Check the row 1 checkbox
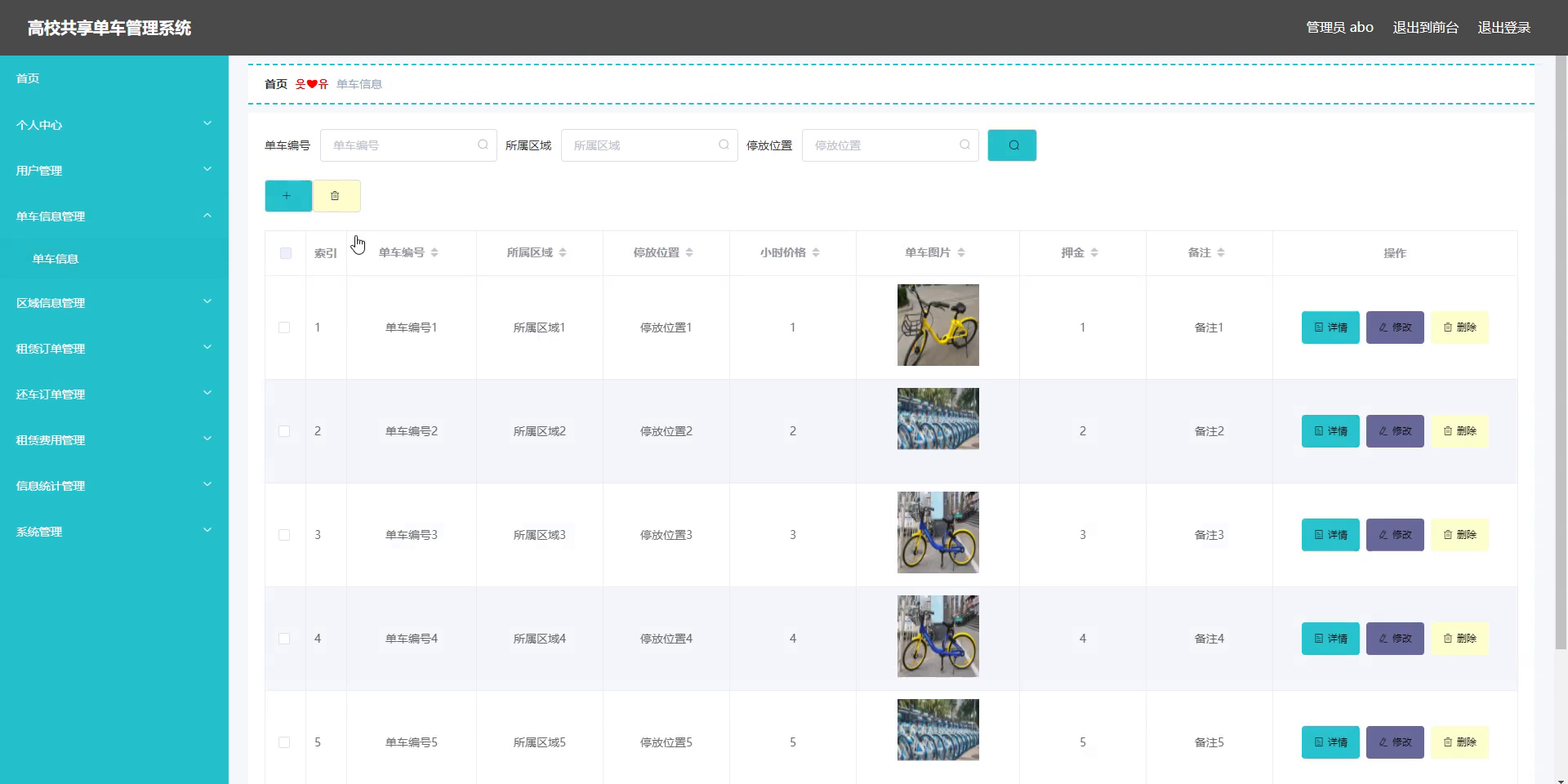The height and width of the screenshot is (784, 1568). tap(284, 327)
